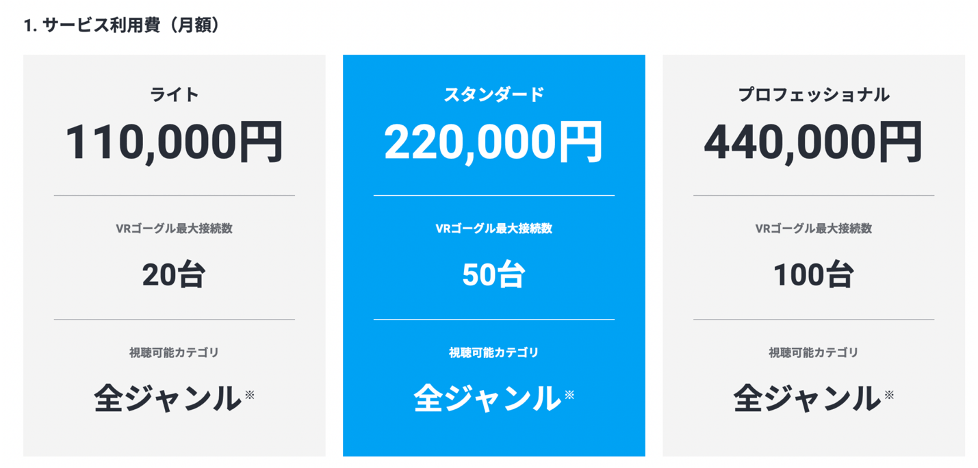
Task: Click the 100台 connection count
Action: pyautogui.click(x=813, y=274)
